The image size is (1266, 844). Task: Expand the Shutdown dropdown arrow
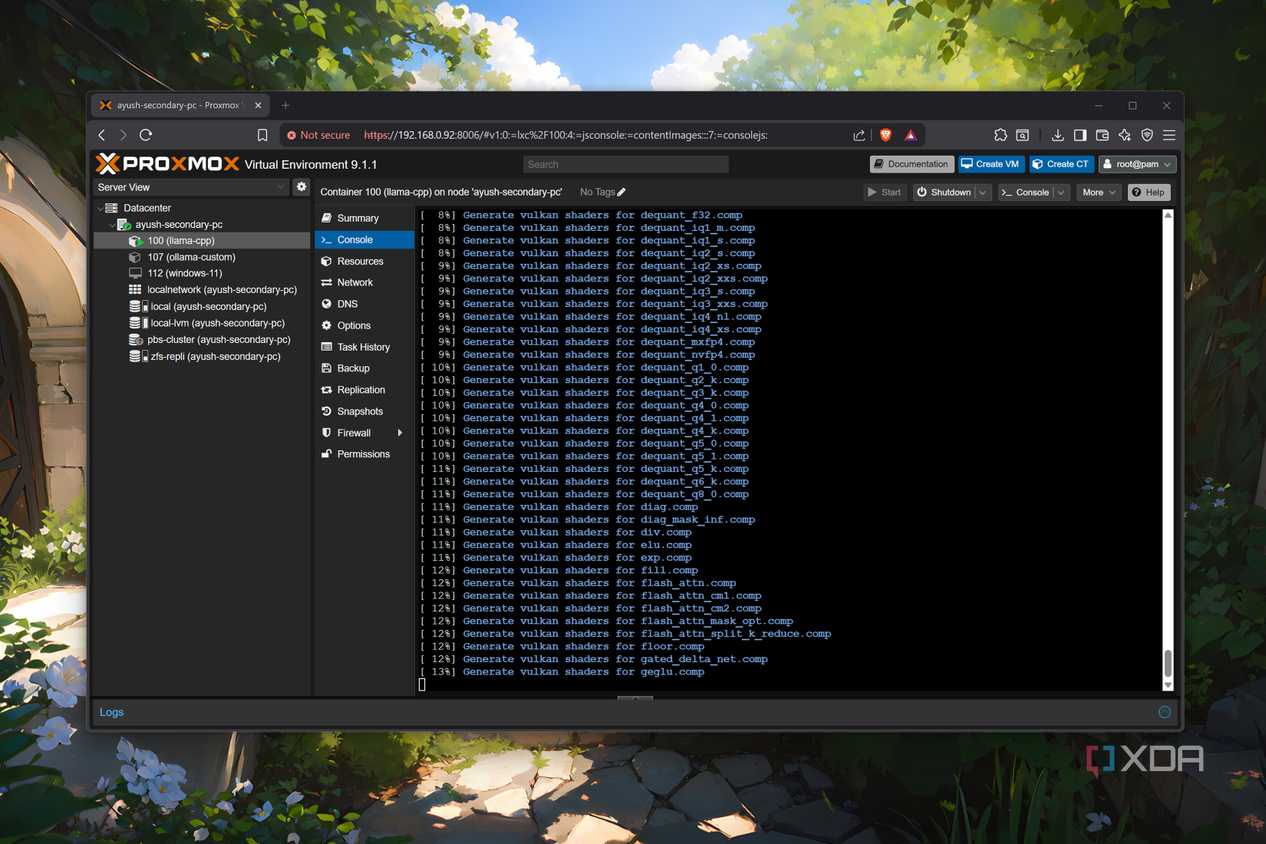click(x=983, y=192)
